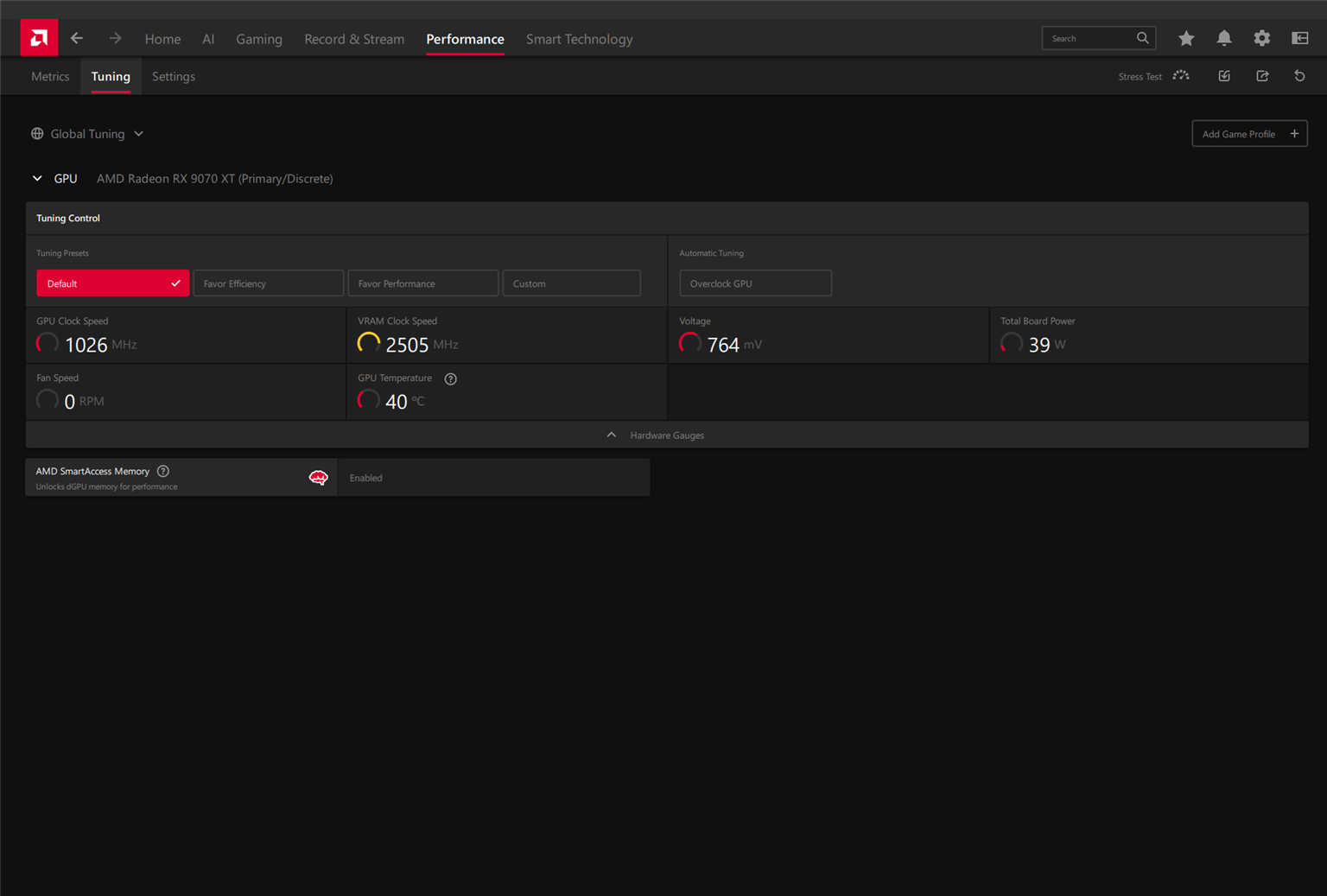Click the Global Tuning globe icon
This screenshot has width=1327, height=896.
37,134
